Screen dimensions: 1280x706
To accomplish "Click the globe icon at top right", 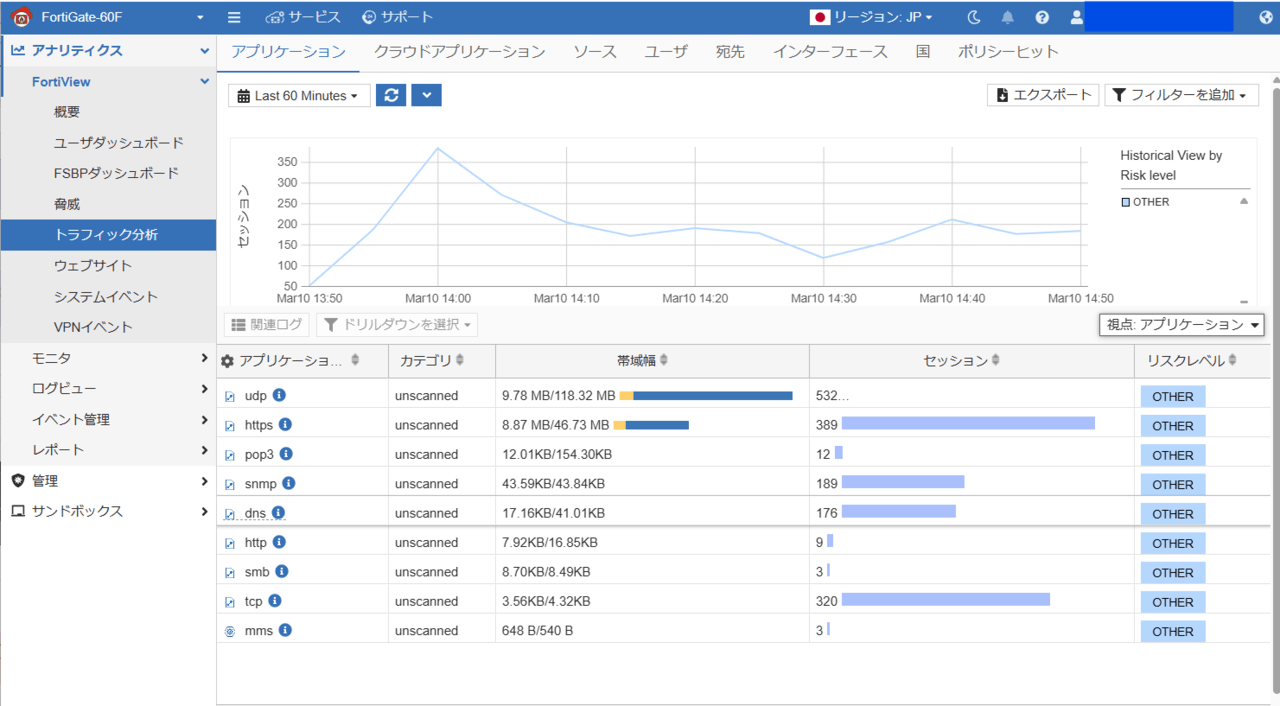I will 1264,16.
